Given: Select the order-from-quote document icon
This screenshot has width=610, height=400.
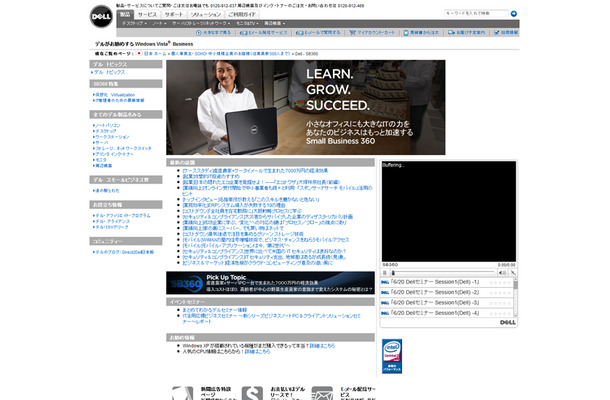Looking at the screenshot, I should 406,33.
